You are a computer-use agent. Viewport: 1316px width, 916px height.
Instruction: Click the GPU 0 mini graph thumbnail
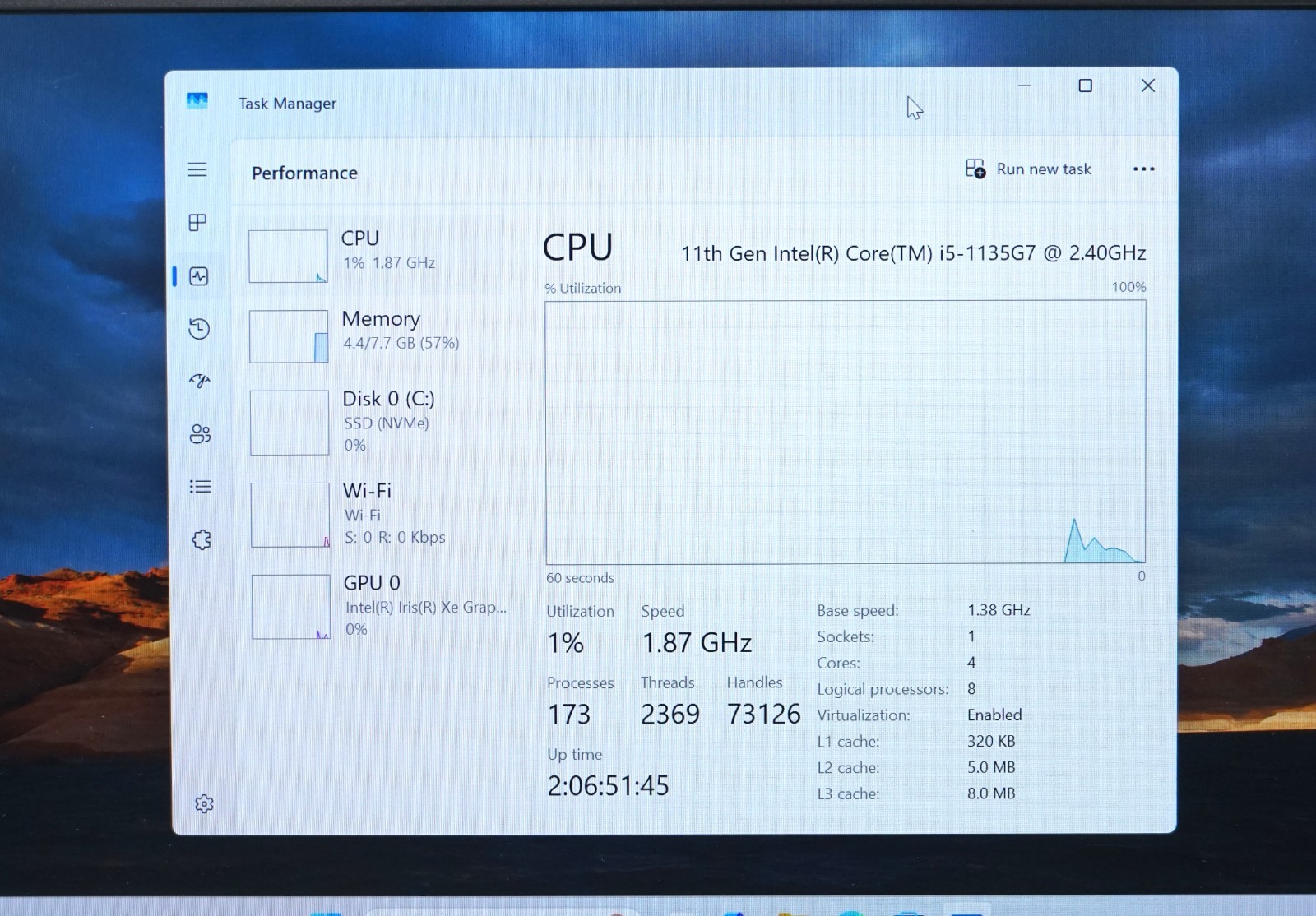pos(291,607)
